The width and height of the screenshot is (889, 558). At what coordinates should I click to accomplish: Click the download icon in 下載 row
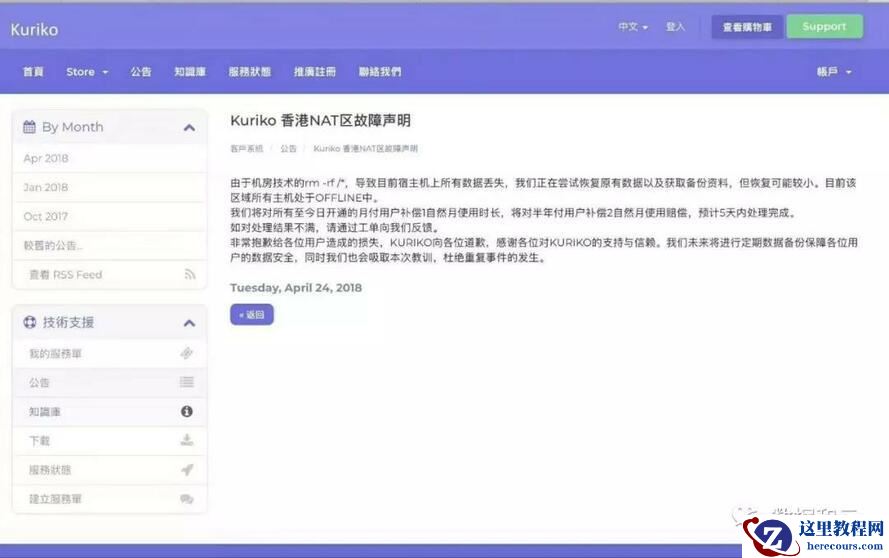[x=187, y=440]
